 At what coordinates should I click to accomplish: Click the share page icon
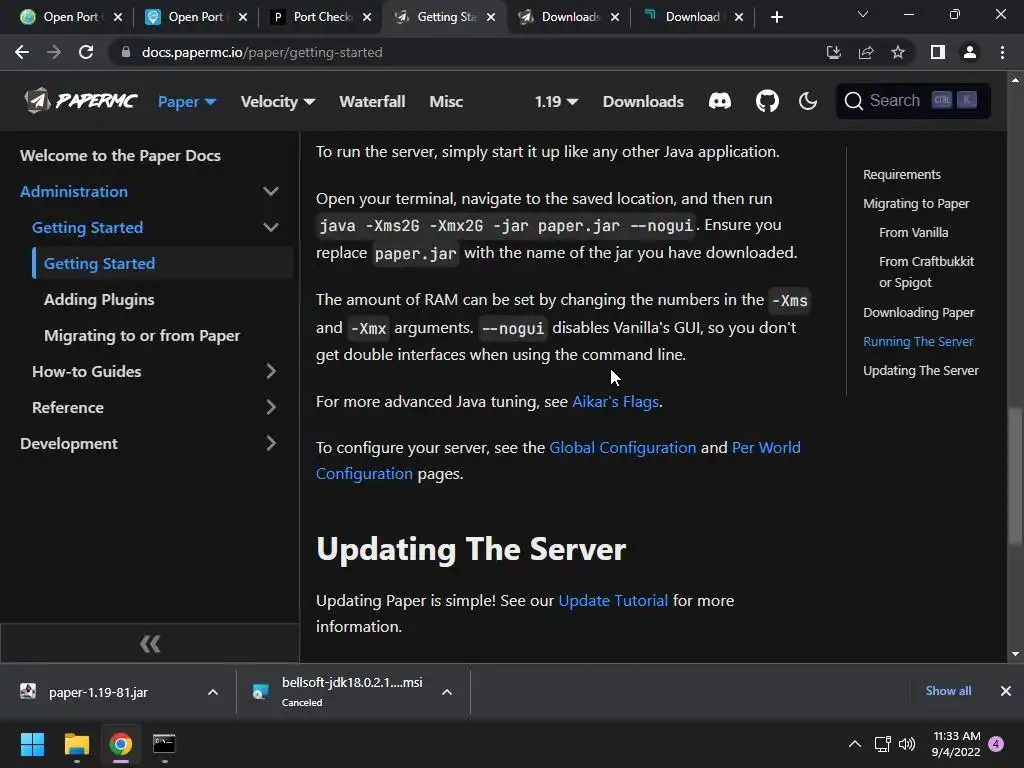[x=866, y=52]
